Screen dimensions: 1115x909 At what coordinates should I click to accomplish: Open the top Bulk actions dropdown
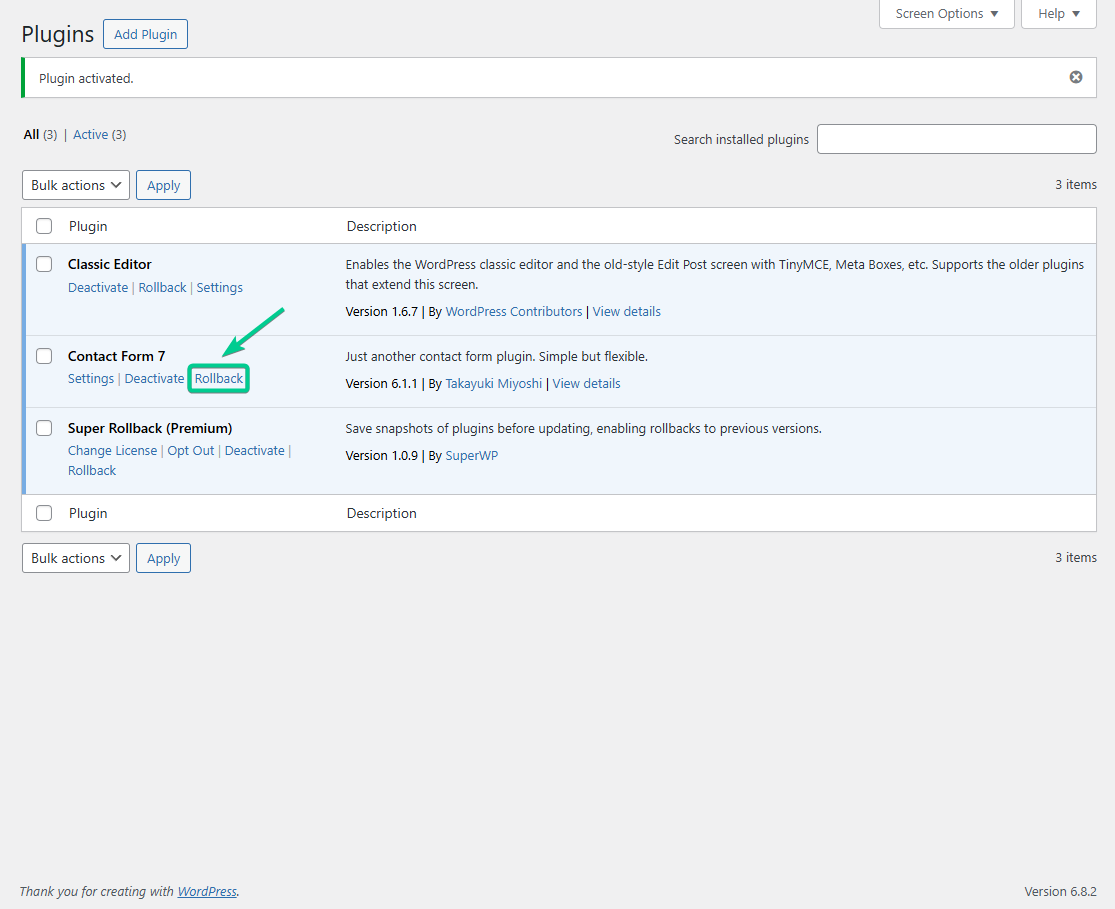(76, 185)
